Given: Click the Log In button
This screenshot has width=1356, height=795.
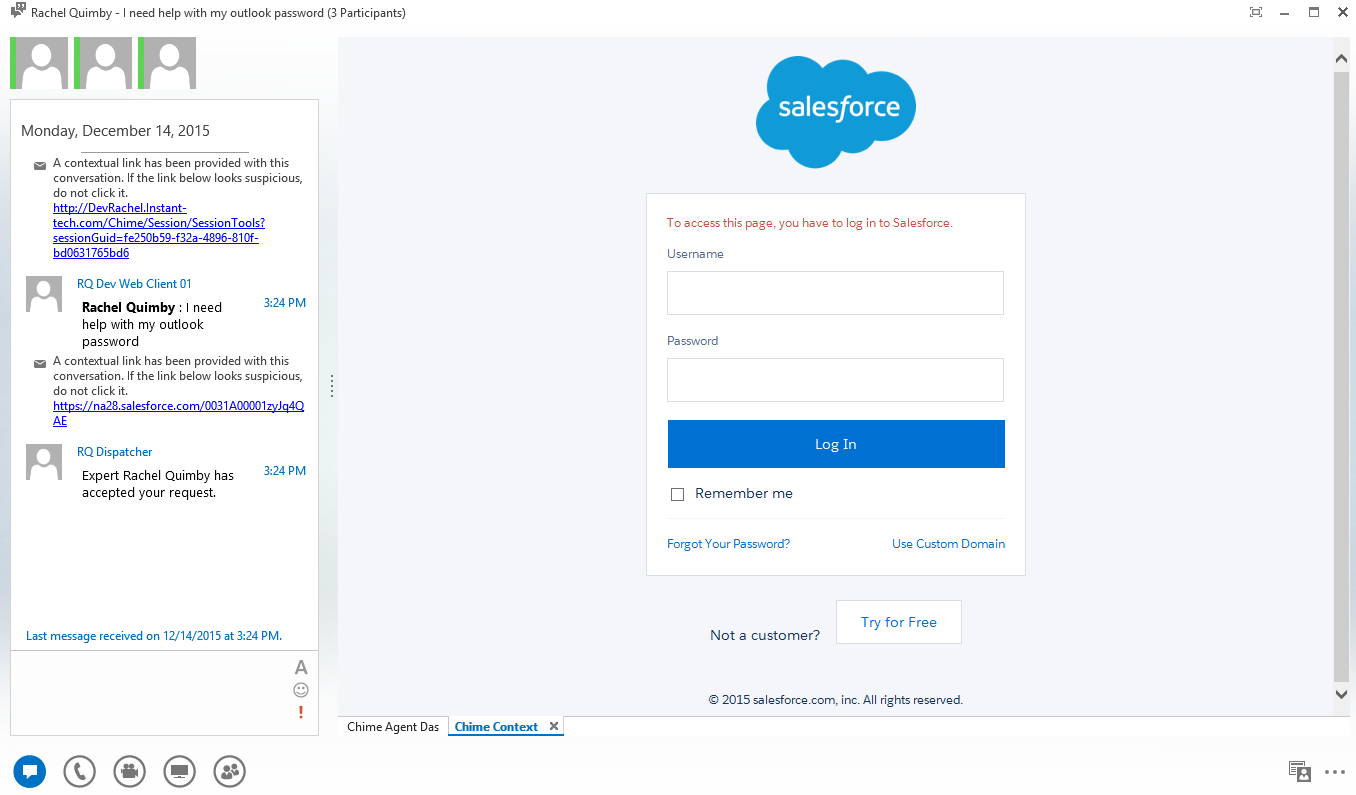Looking at the screenshot, I should (836, 444).
